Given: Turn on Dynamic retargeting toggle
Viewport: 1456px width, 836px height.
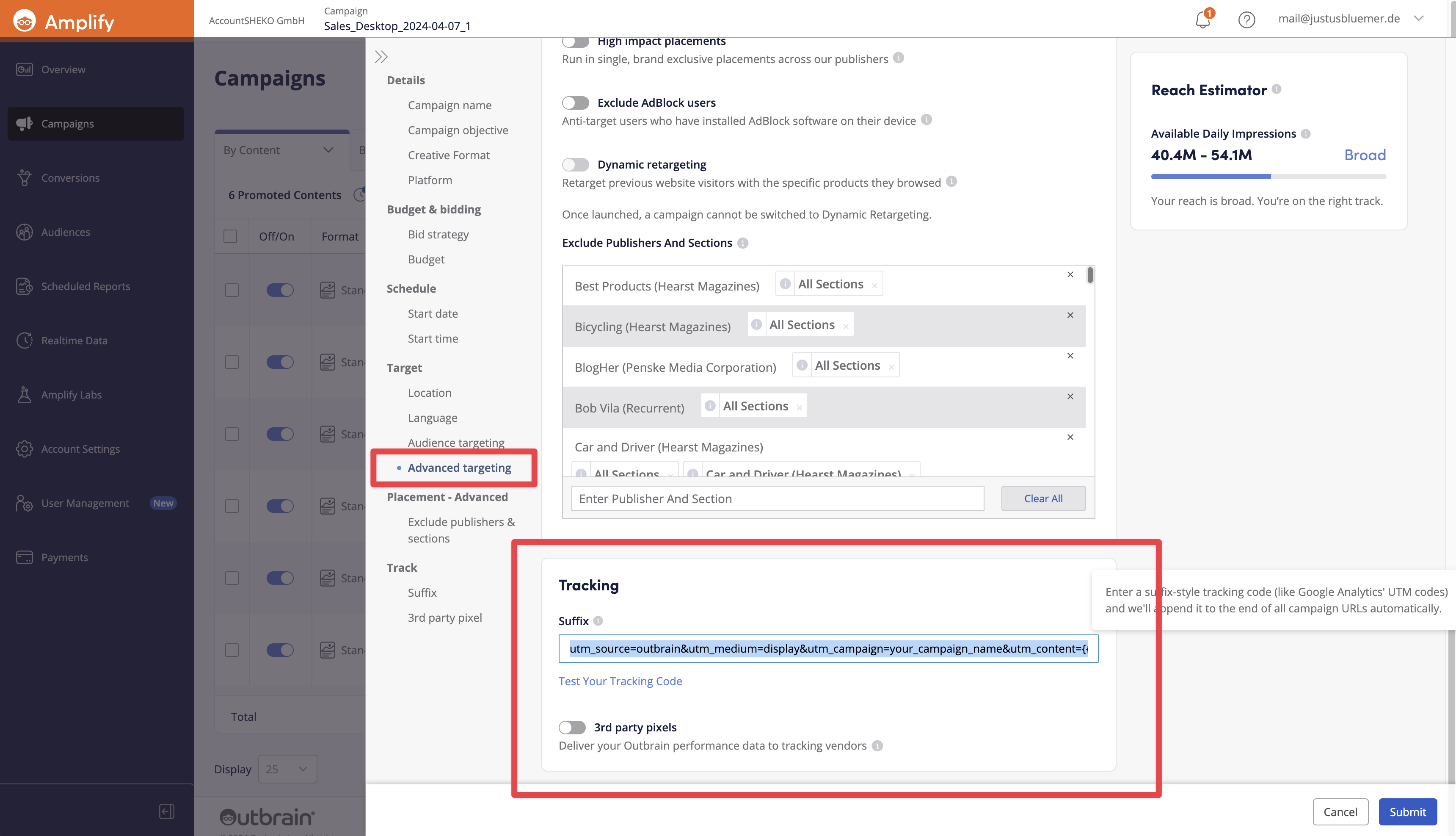Looking at the screenshot, I should point(575,165).
